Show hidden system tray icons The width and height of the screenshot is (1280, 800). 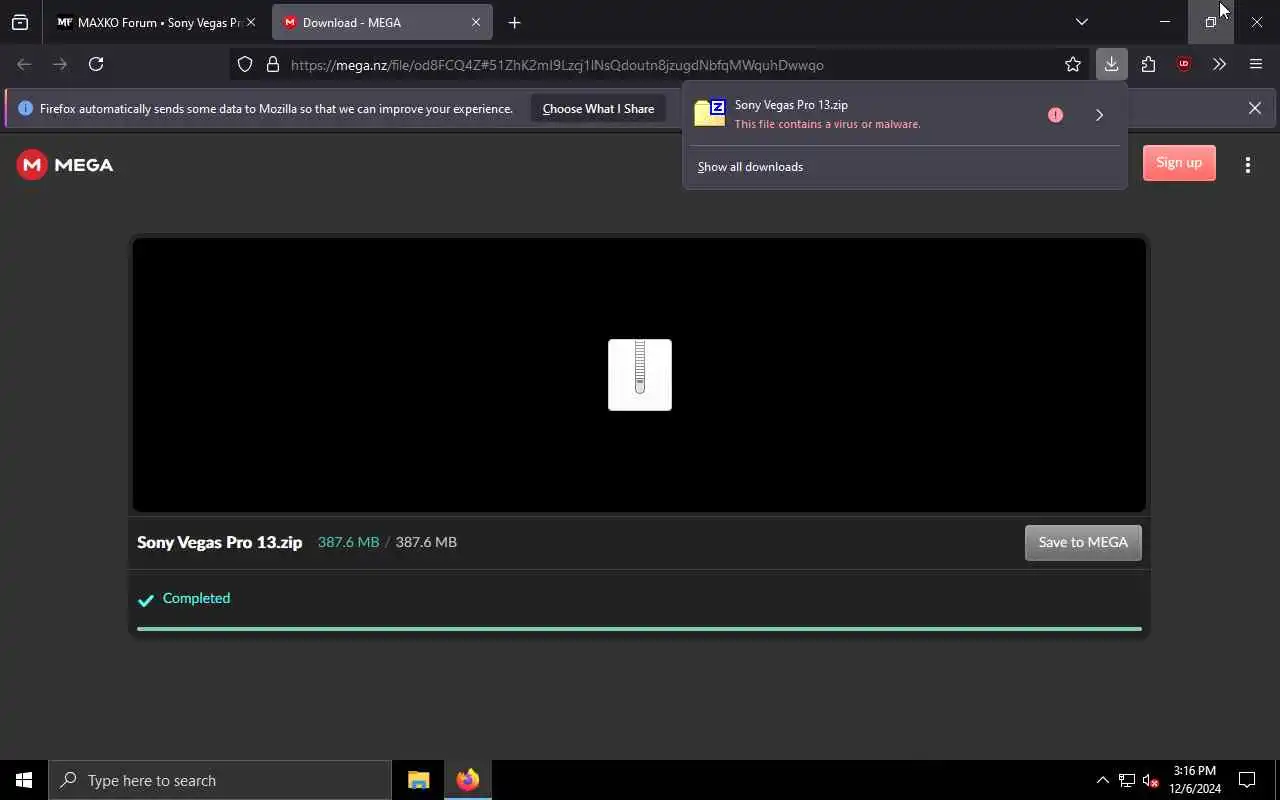coord(1102,780)
